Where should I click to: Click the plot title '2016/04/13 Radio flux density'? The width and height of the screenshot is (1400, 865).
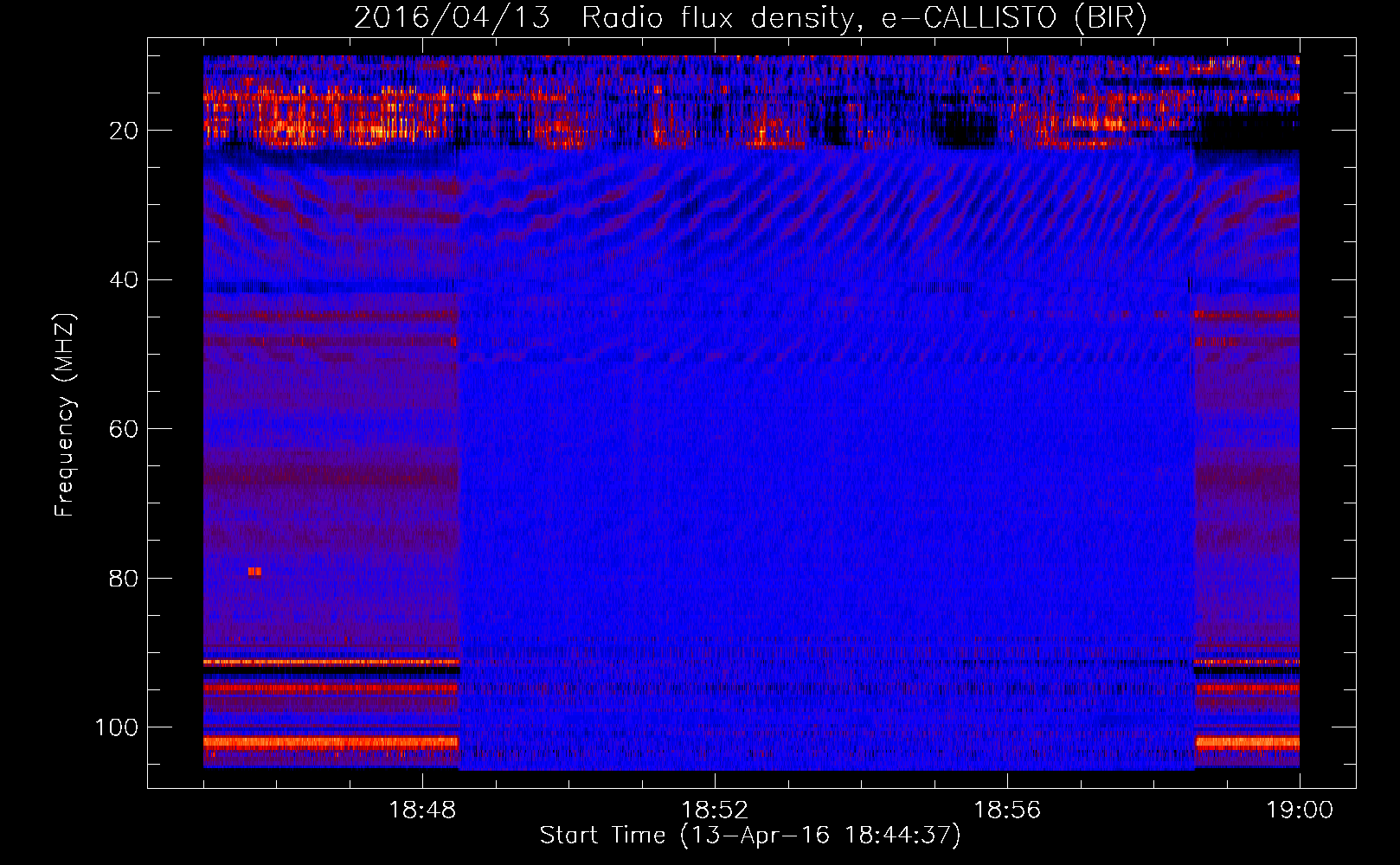coord(604,18)
